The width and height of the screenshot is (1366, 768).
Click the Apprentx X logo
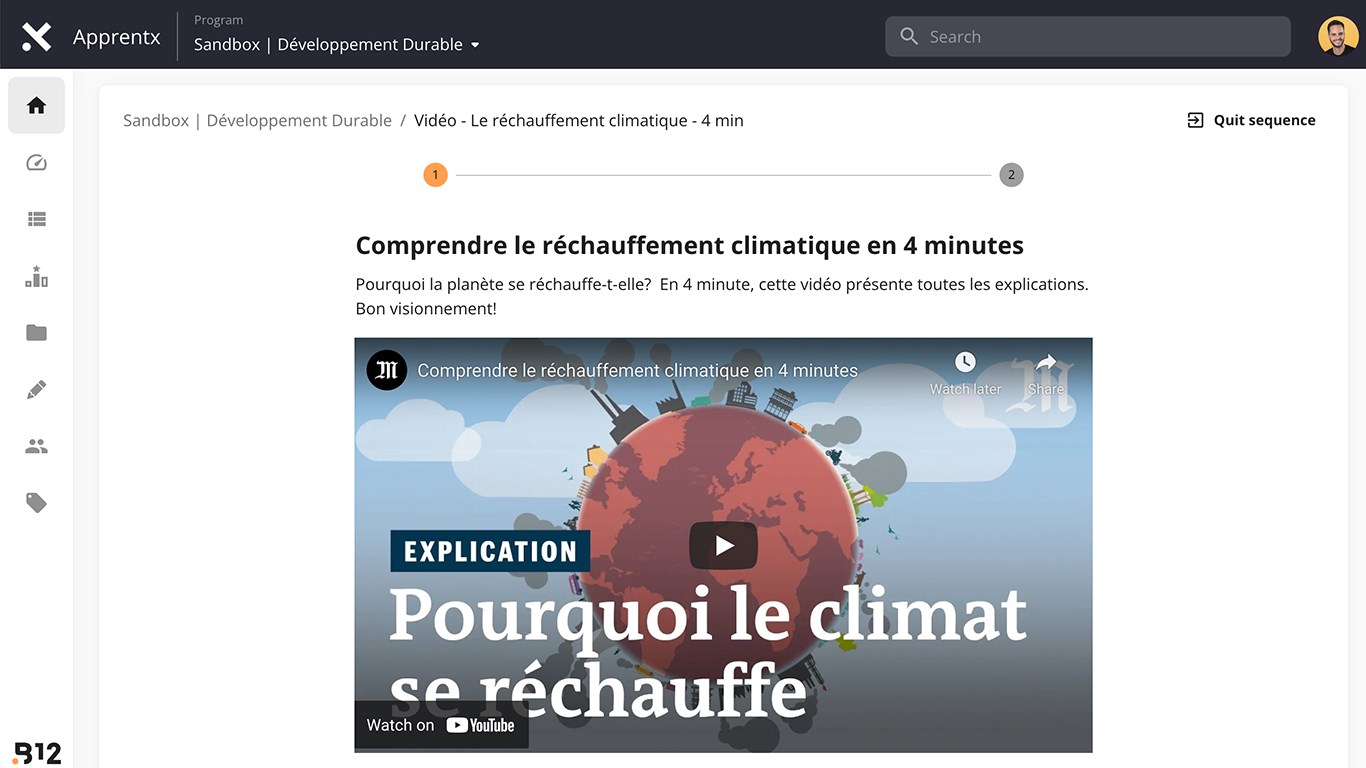coord(37,37)
